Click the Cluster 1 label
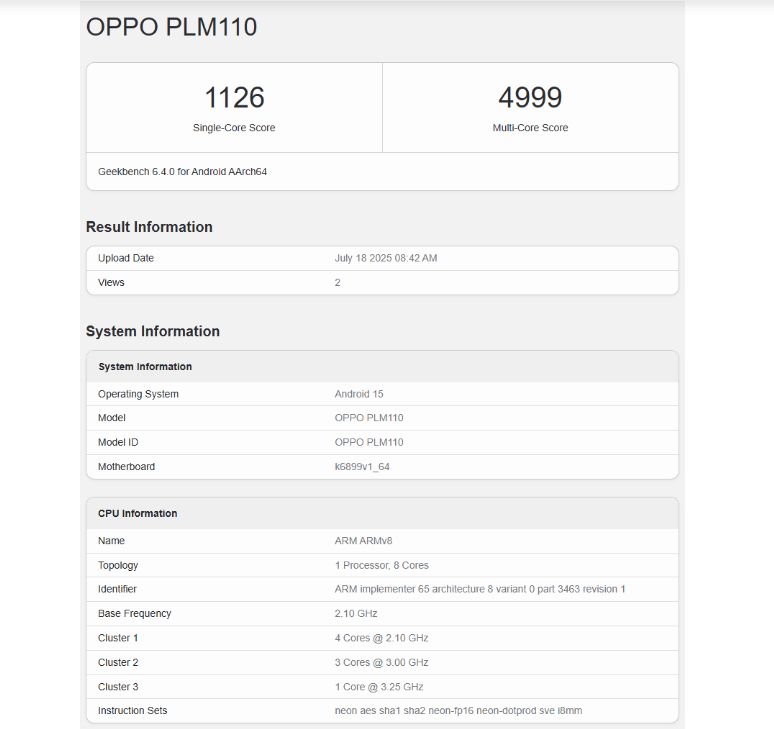 point(118,638)
